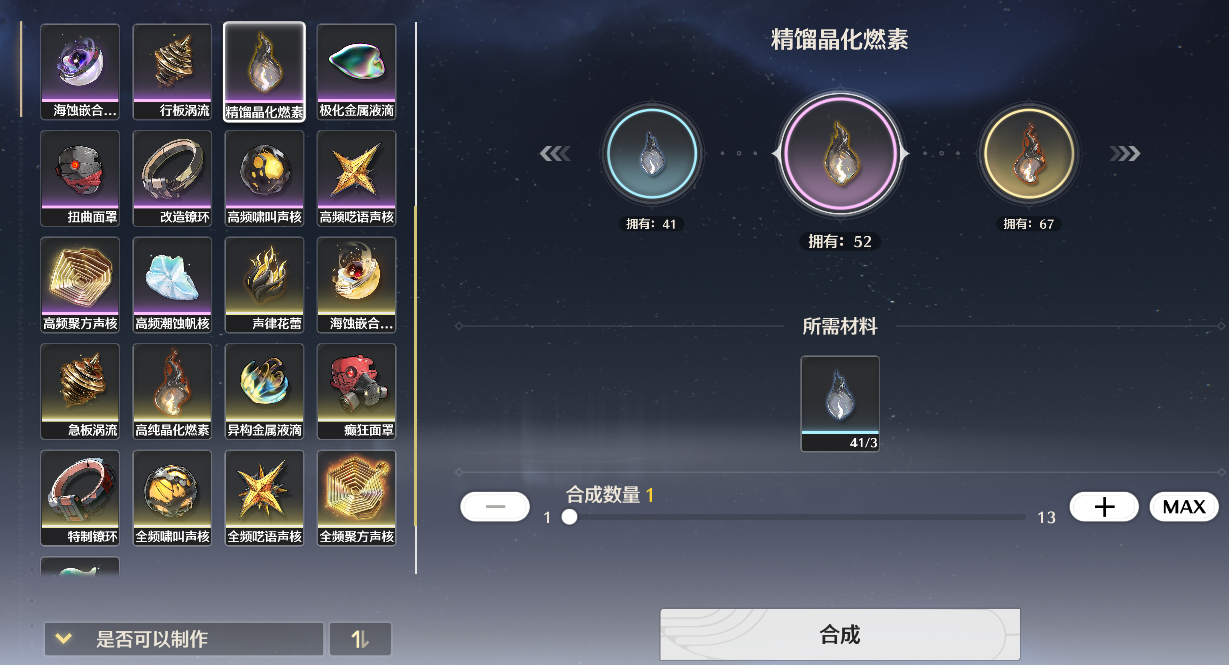Decrease synthesis quantity with minus button
Image resolution: width=1229 pixels, height=665 pixels.
pos(495,507)
